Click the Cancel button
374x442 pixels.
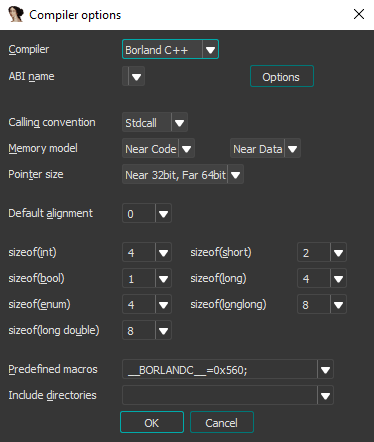pos(222,422)
